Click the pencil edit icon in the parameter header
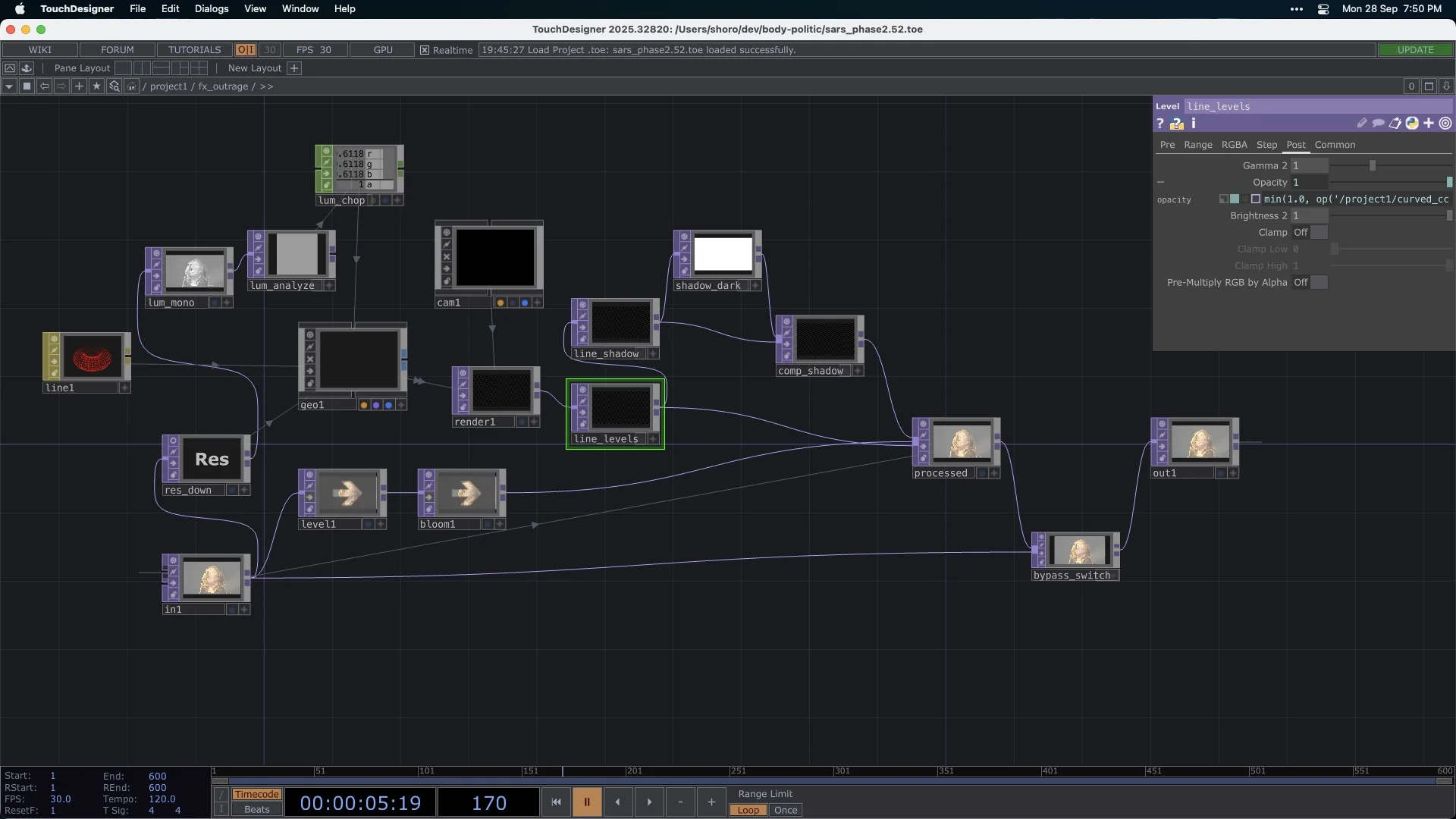The height and width of the screenshot is (819, 1456). point(1361,123)
